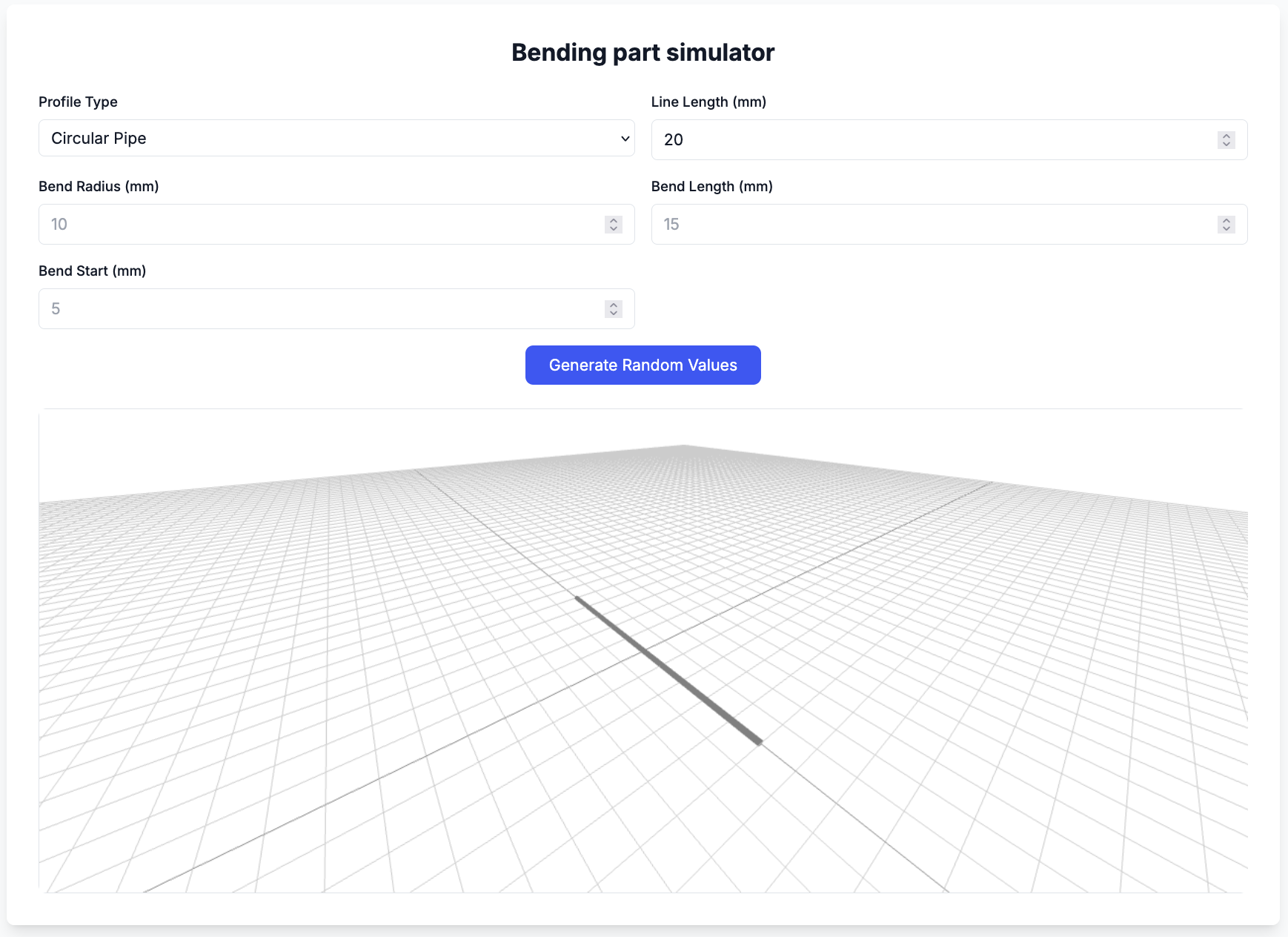
Task: Click into the Bend Start field
Action: (x=319, y=309)
